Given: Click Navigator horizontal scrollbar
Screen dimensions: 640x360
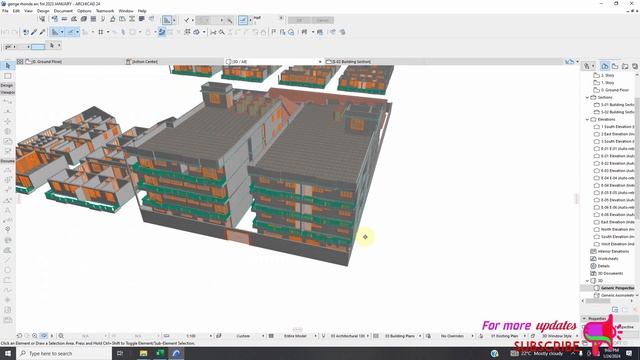Looking at the screenshot, I should [598, 301].
